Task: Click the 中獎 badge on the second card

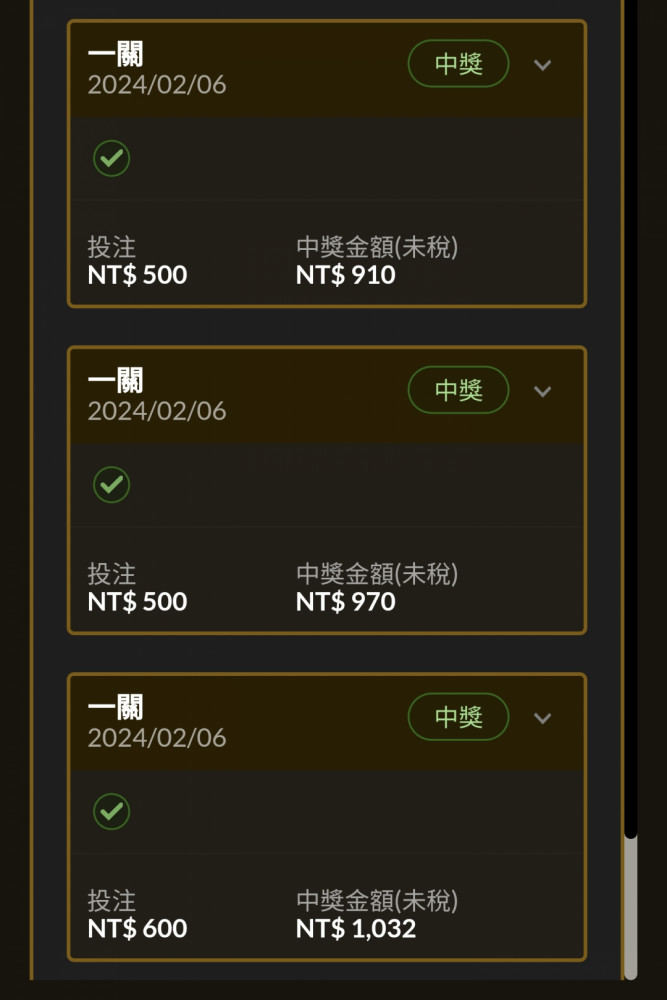Action: tap(458, 390)
